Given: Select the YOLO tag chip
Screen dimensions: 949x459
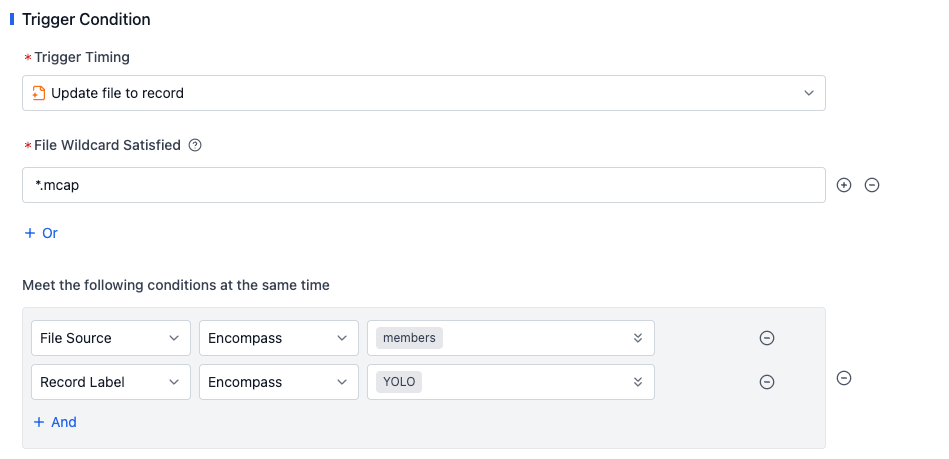Looking at the screenshot, I should click(x=399, y=382).
